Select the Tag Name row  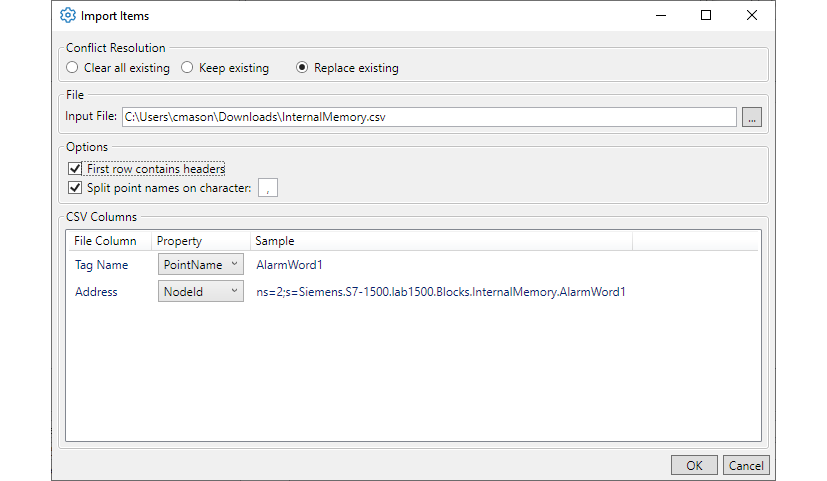102,265
